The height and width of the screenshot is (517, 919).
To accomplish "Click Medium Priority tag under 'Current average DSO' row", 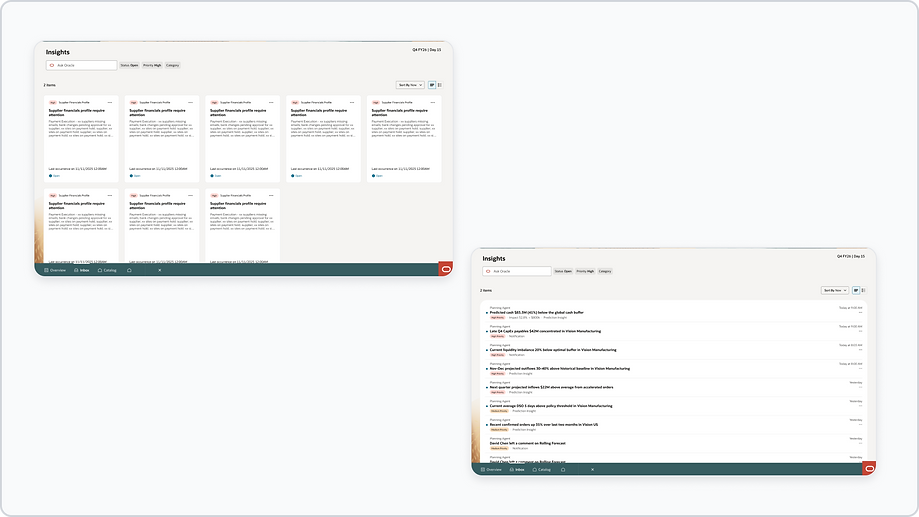I will (499, 411).
